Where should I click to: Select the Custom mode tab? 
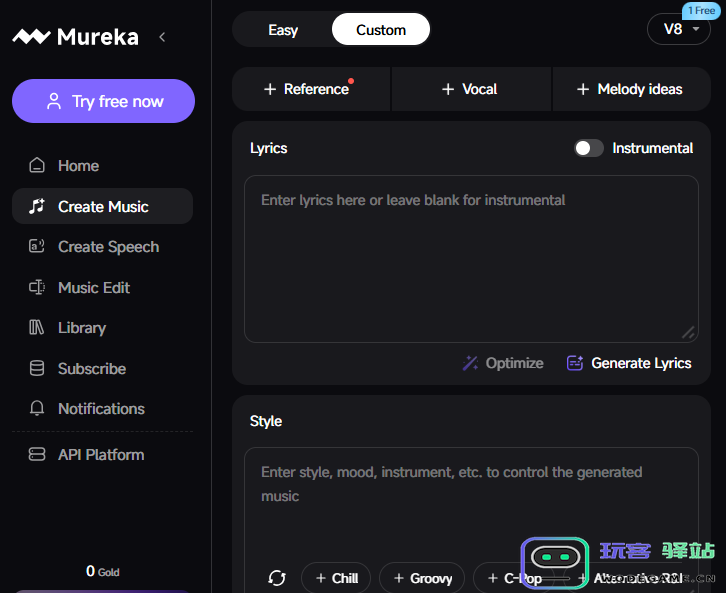[x=381, y=30]
